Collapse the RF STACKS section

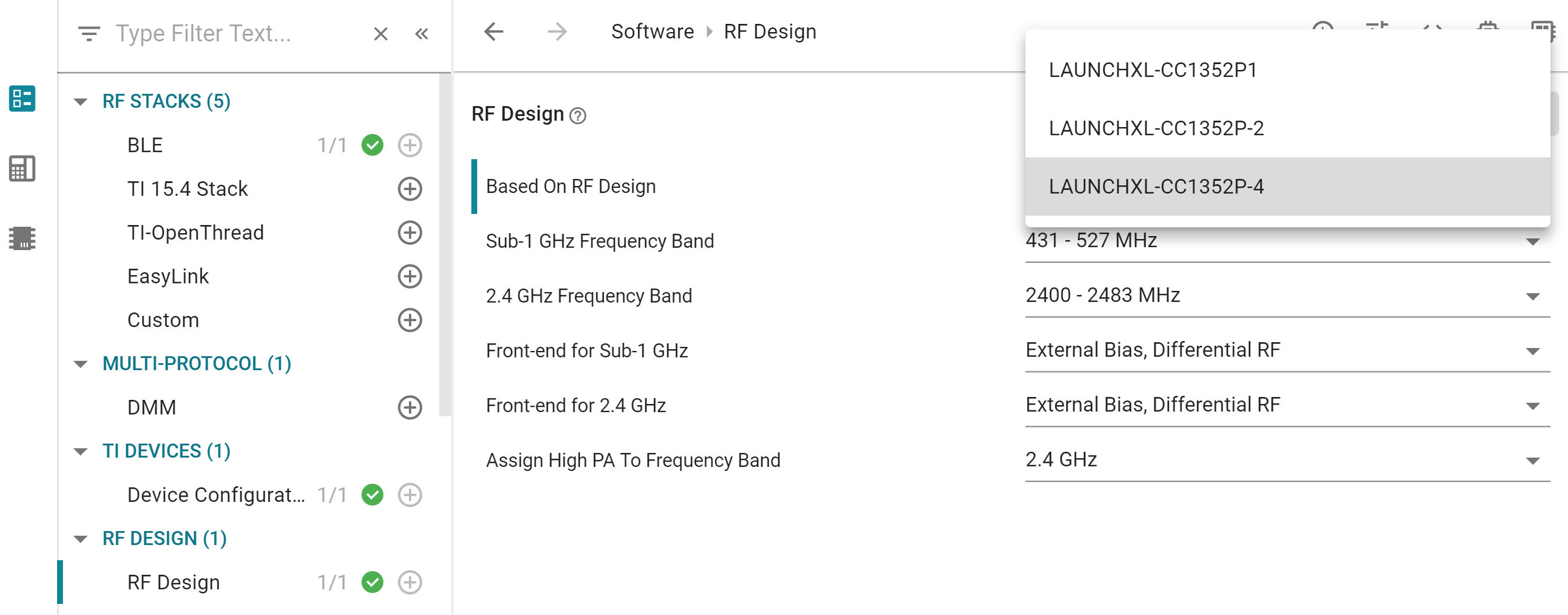[80, 101]
